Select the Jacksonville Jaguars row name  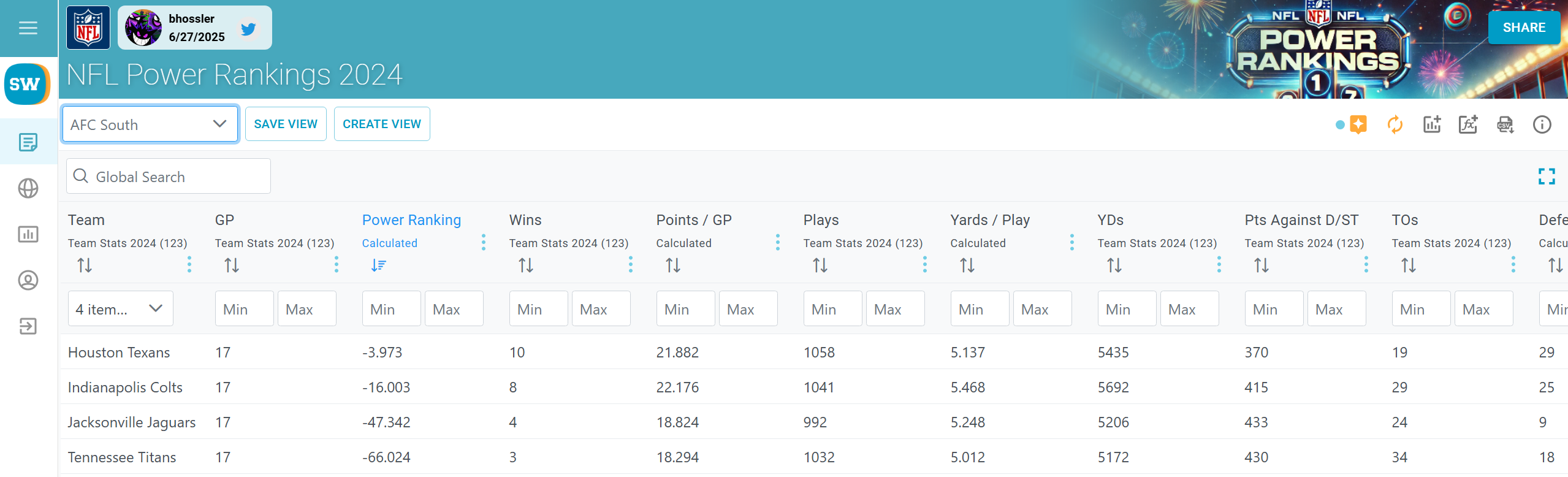[132, 422]
